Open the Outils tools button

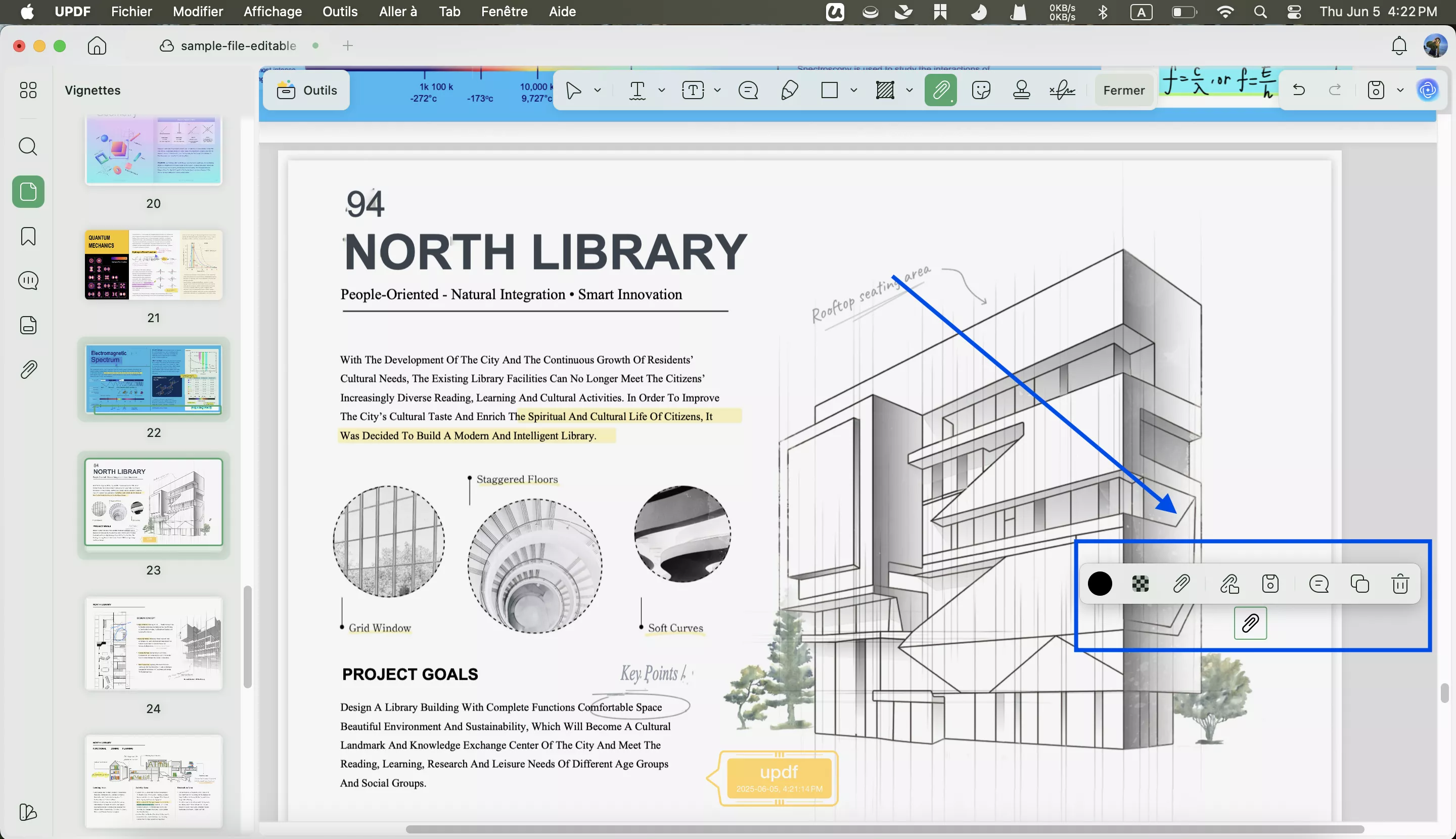tap(306, 91)
